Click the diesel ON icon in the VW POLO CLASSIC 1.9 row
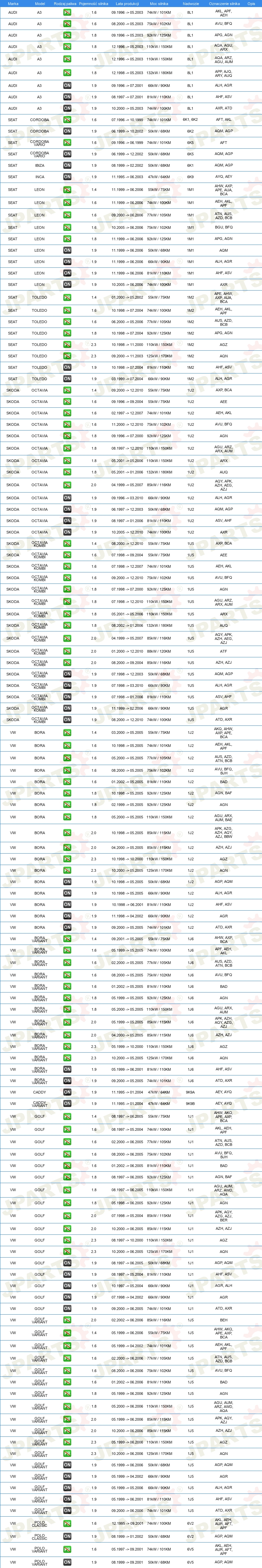This screenshot has height=1568, width=262. [67, 1536]
